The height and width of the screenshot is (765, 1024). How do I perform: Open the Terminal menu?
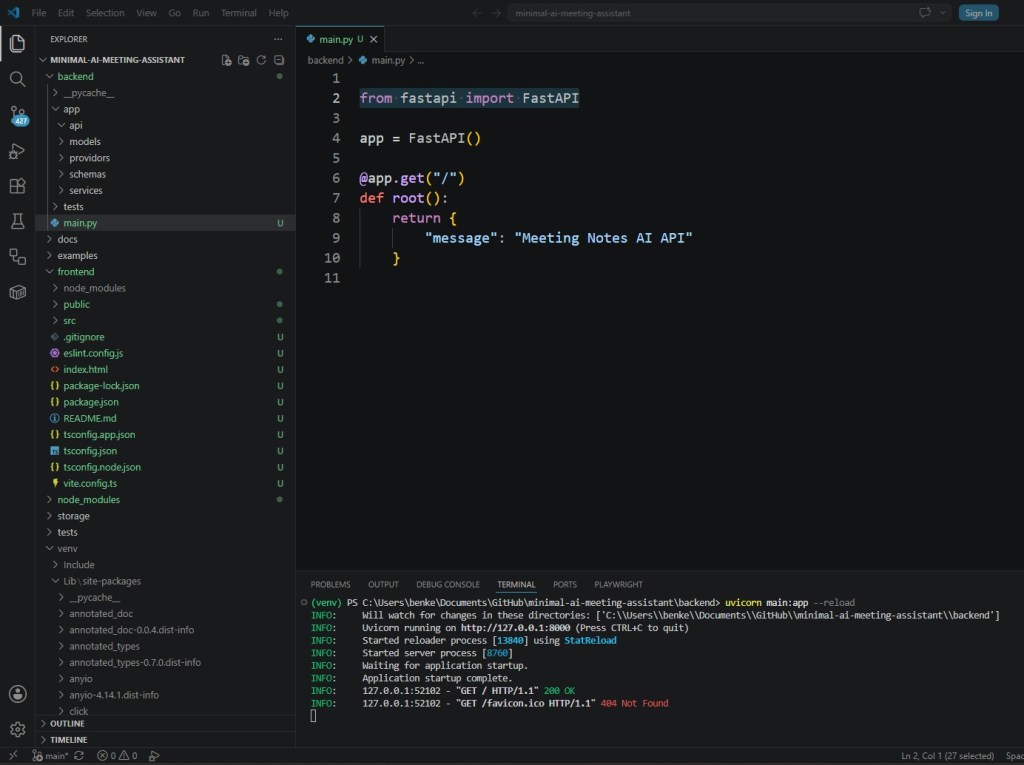(x=238, y=13)
